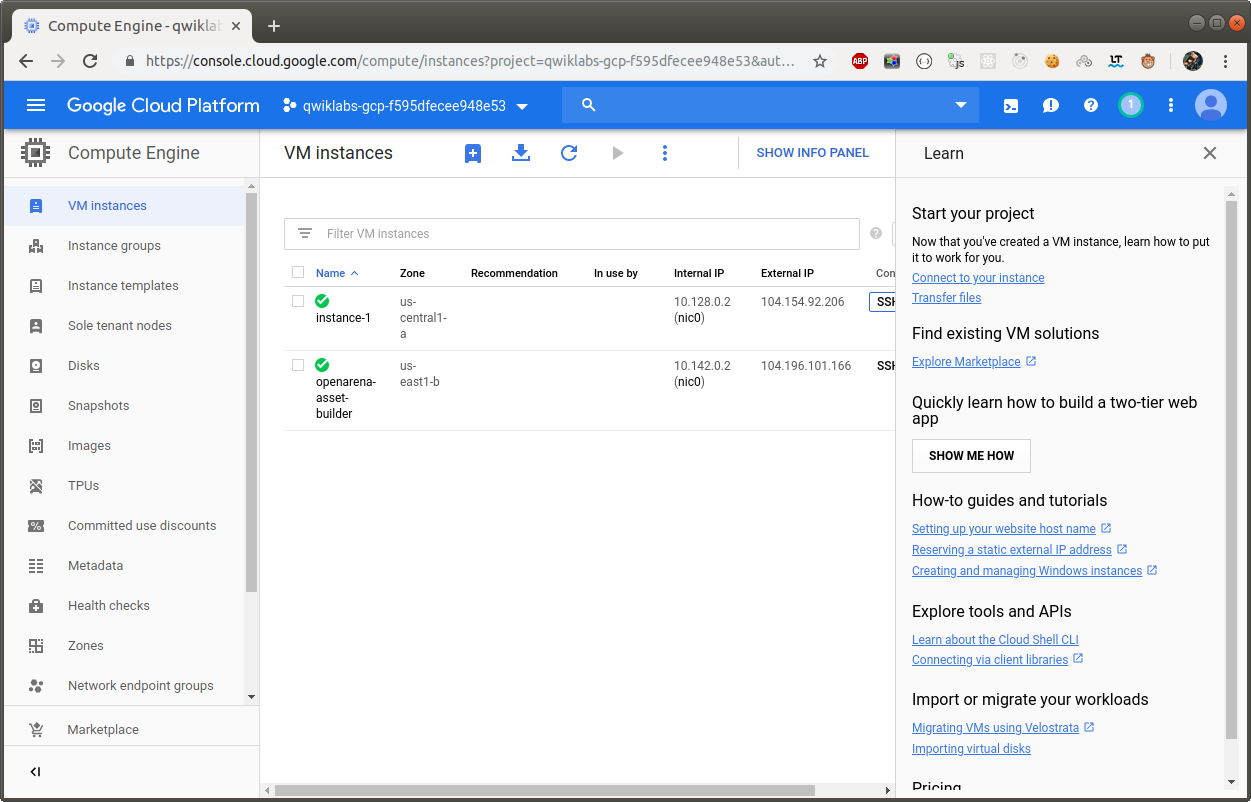Close the Learn panel
Screen dimensions: 1251x802
click(x=1210, y=153)
